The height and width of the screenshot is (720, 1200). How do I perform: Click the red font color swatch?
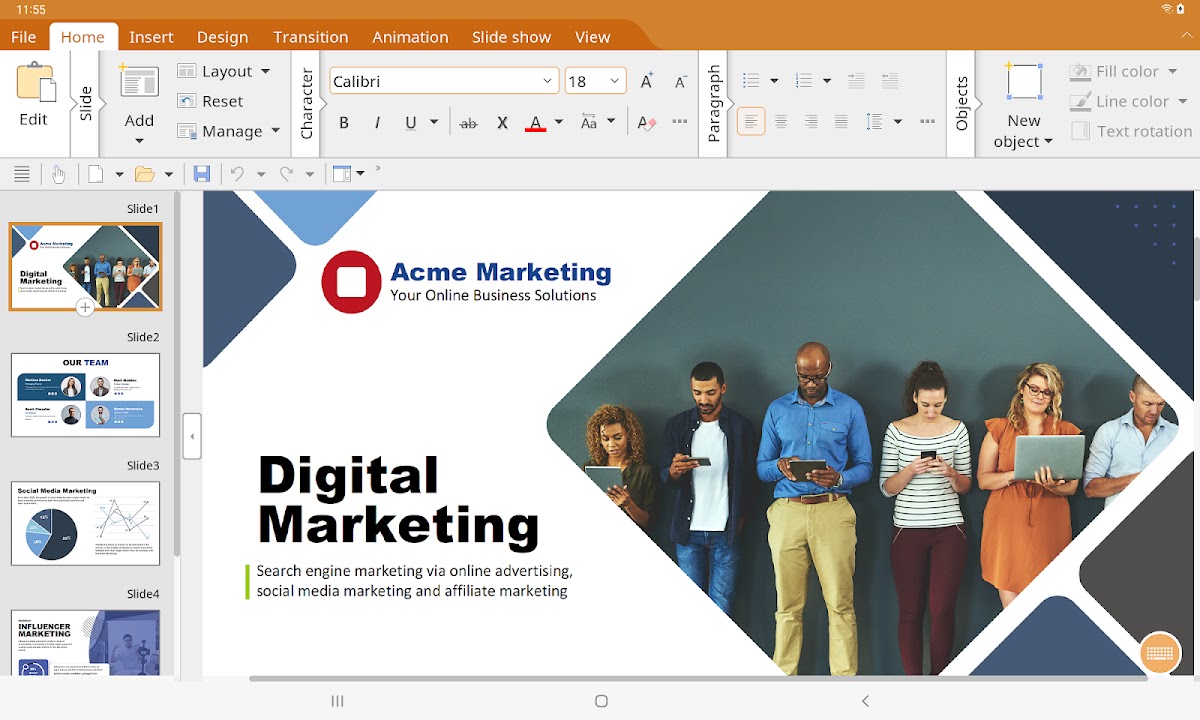[535, 123]
